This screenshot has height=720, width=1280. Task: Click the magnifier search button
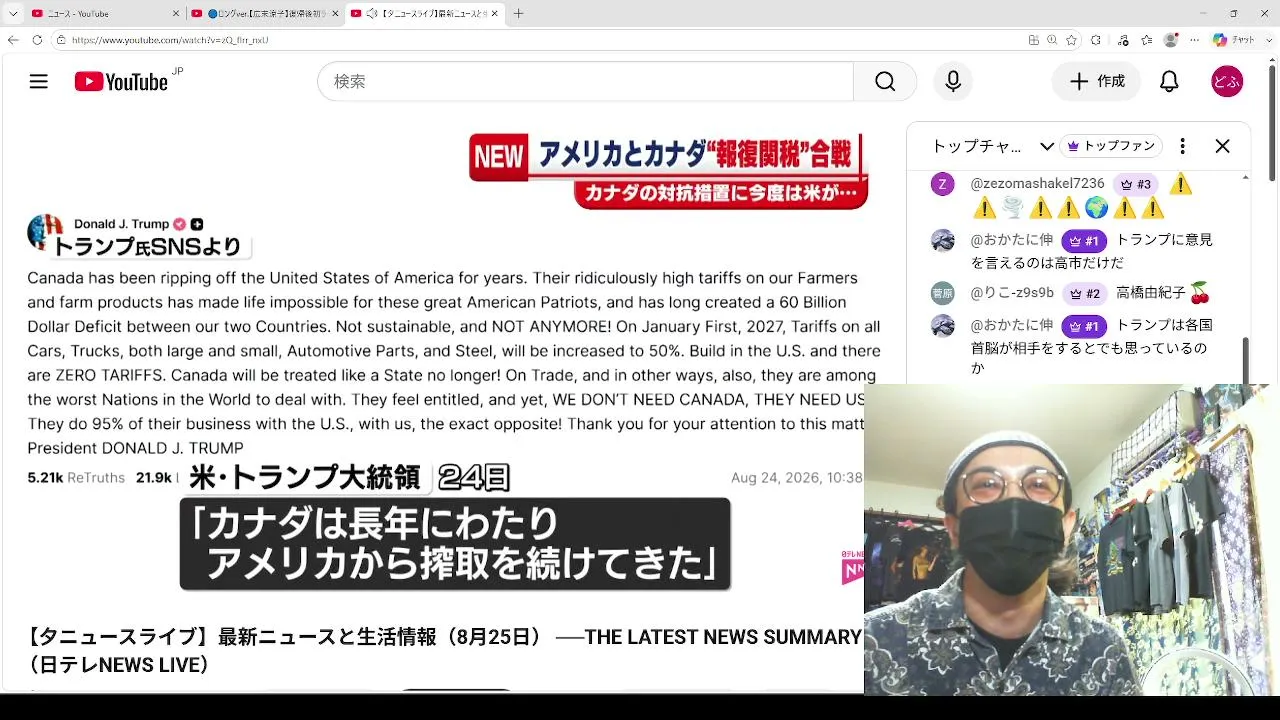click(x=885, y=82)
